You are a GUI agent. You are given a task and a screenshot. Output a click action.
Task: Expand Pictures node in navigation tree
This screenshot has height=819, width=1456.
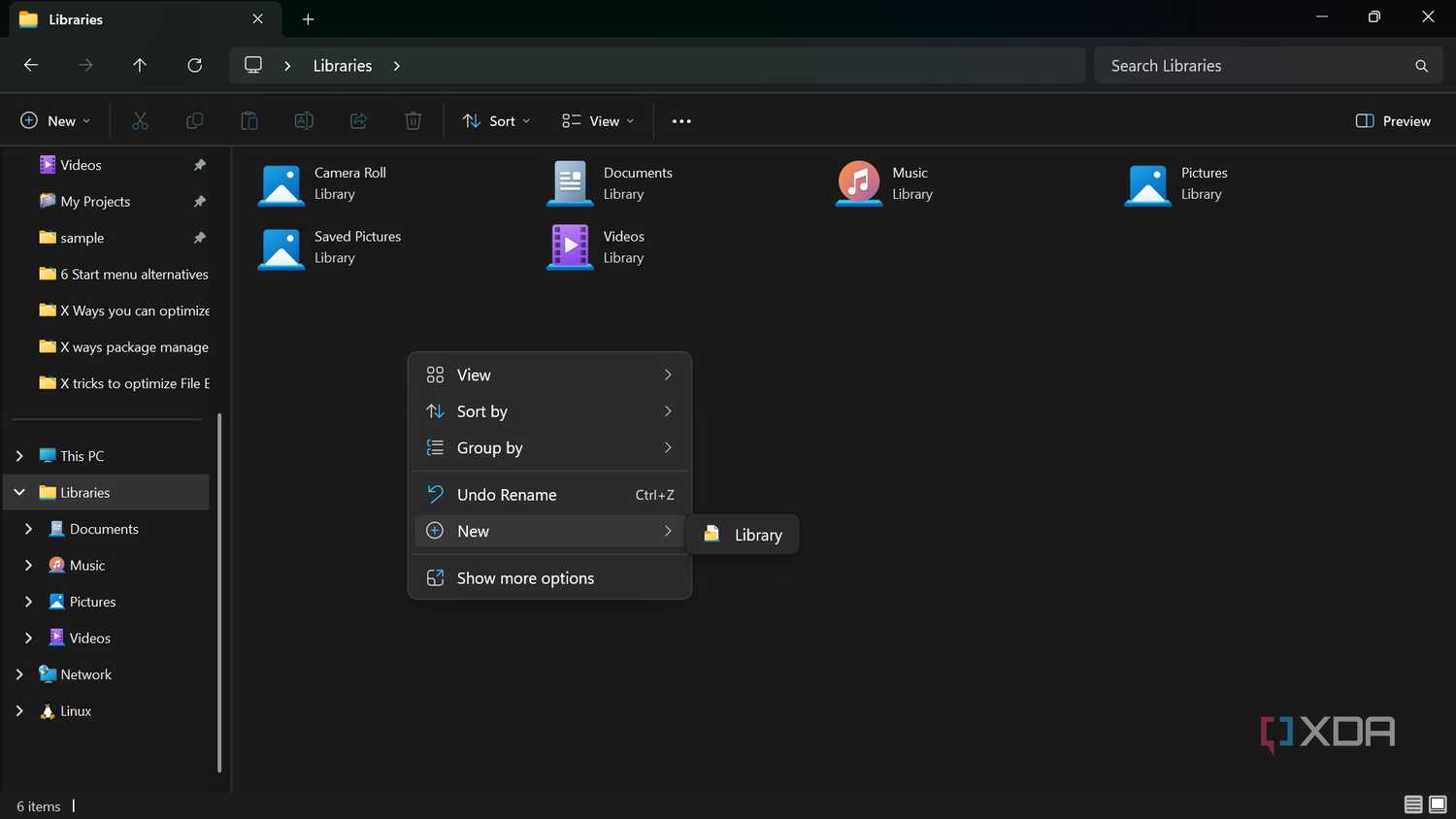28,602
